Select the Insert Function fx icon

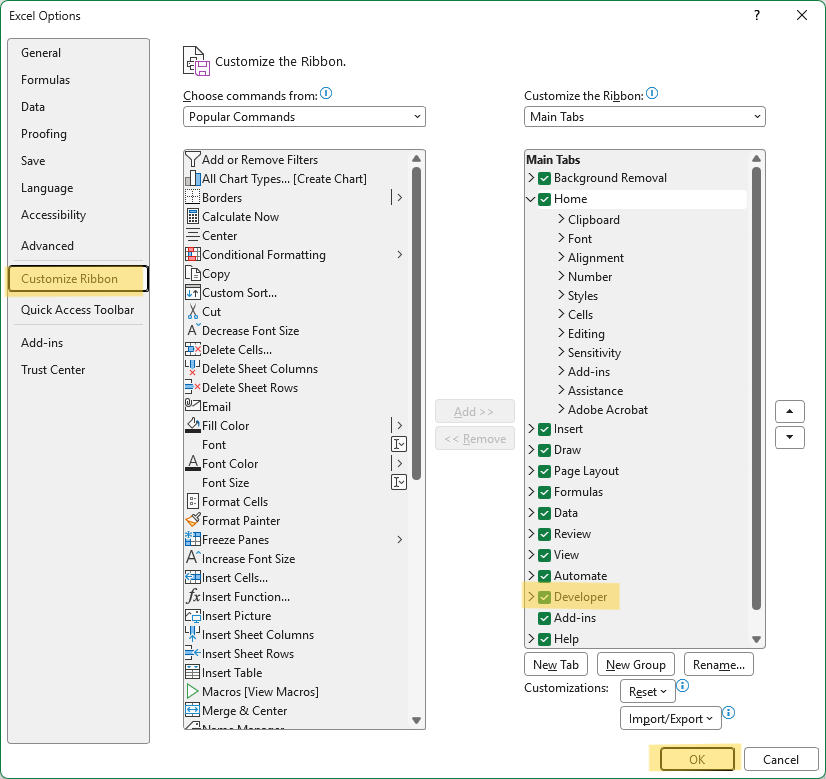pyautogui.click(x=193, y=597)
